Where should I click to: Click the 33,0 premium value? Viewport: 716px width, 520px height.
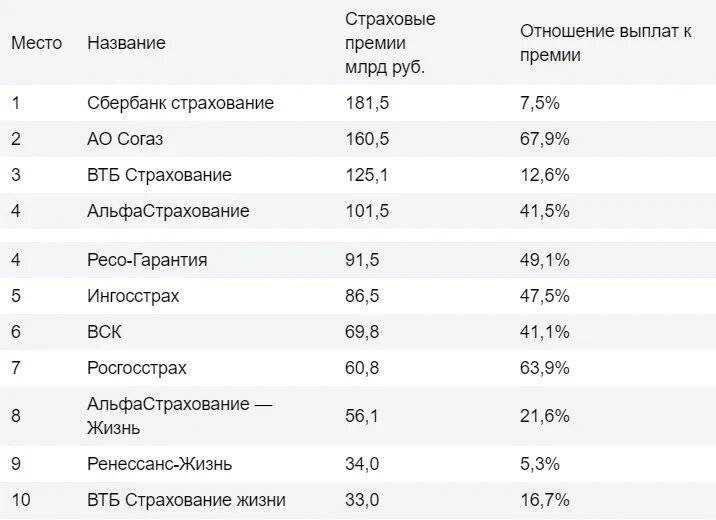pyautogui.click(x=362, y=500)
